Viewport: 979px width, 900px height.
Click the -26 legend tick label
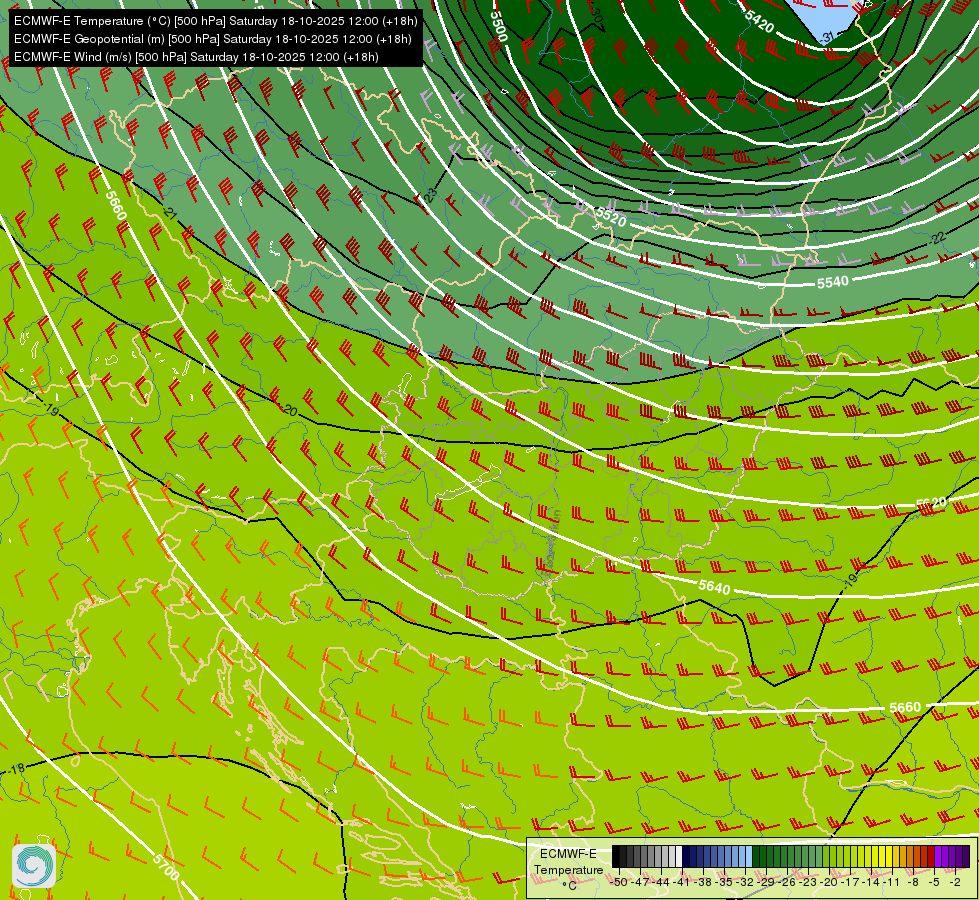tap(787, 883)
